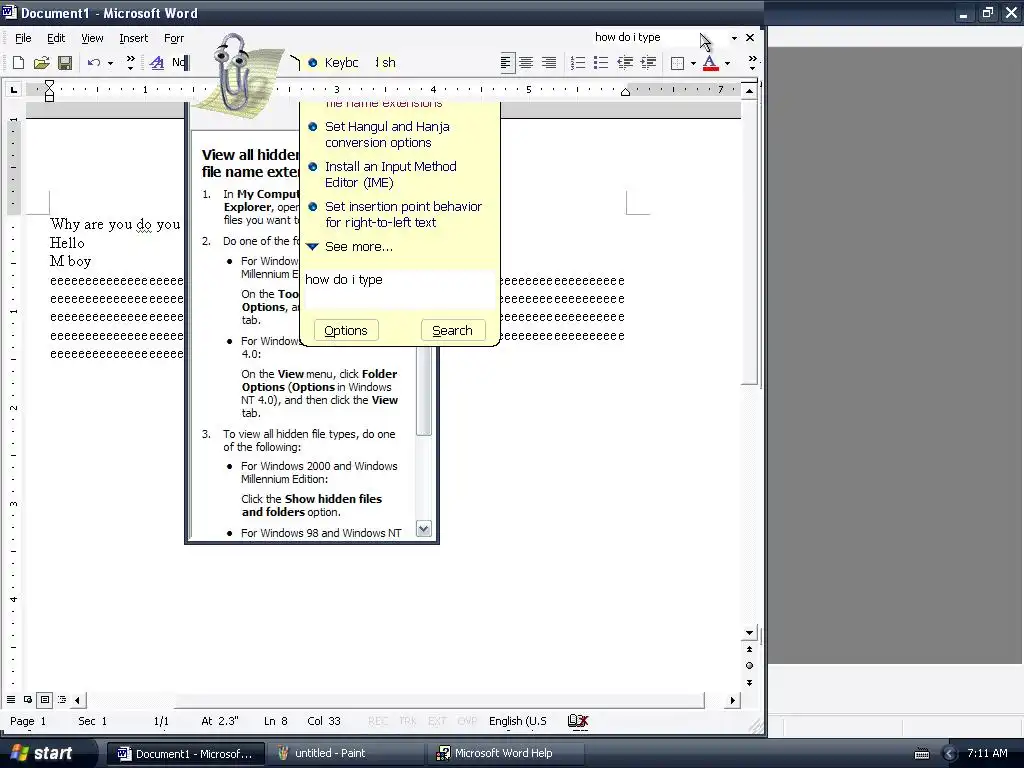Toggle TRK track changes in status bar
Image resolution: width=1024 pixels, height=768 pixels.
(x=408, y=721)
